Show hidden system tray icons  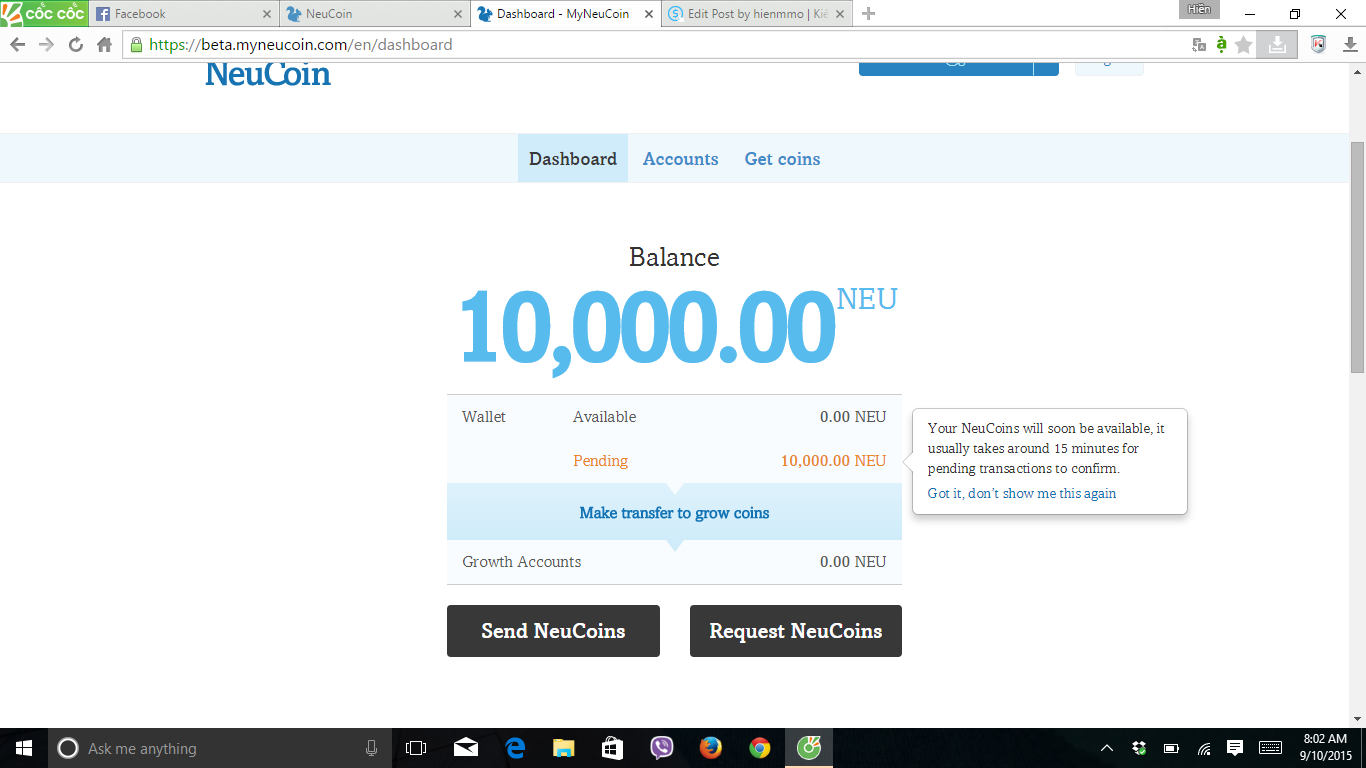(x=1107, y=748)
